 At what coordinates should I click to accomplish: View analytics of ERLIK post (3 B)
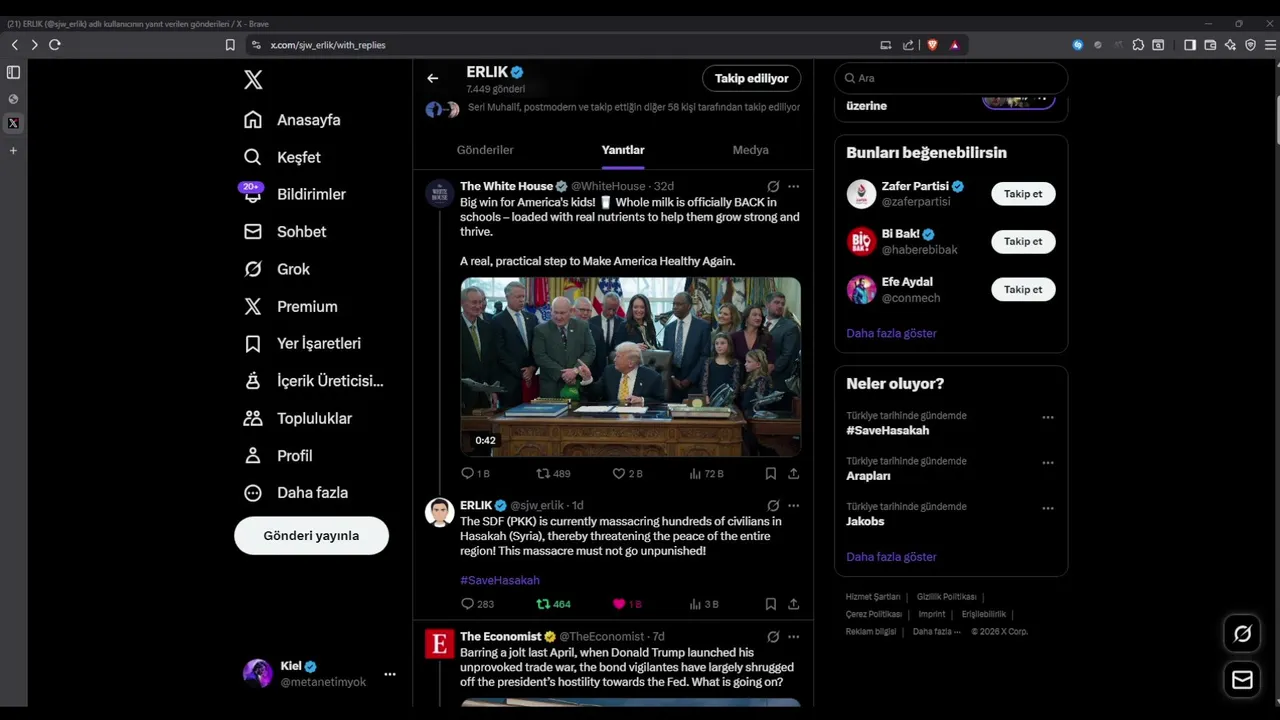[704, 604]
